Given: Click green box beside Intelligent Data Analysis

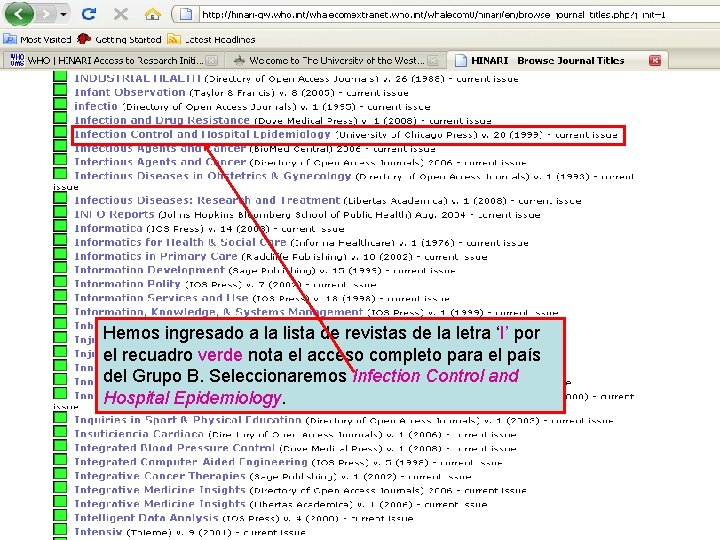Looking at the screenshot, I should coord(60,515).
